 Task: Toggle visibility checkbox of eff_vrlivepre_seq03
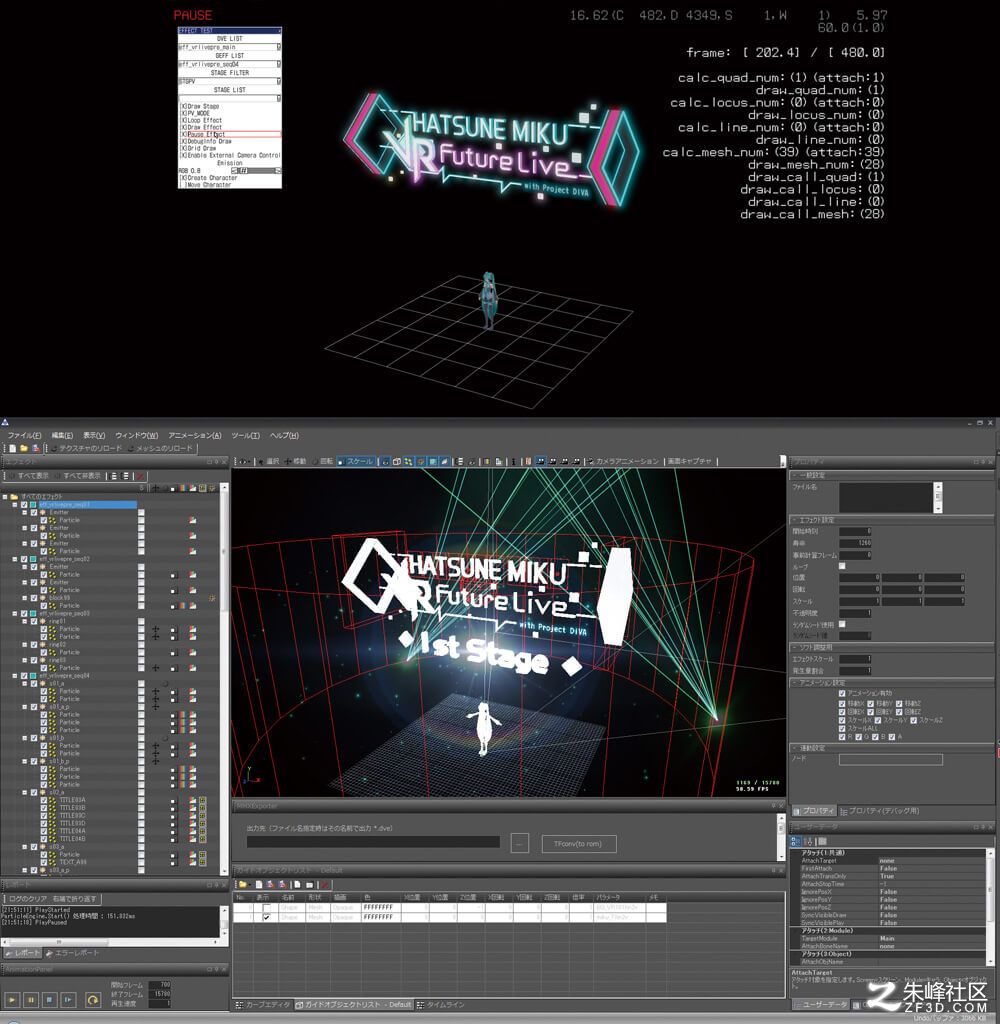(24, 614)
